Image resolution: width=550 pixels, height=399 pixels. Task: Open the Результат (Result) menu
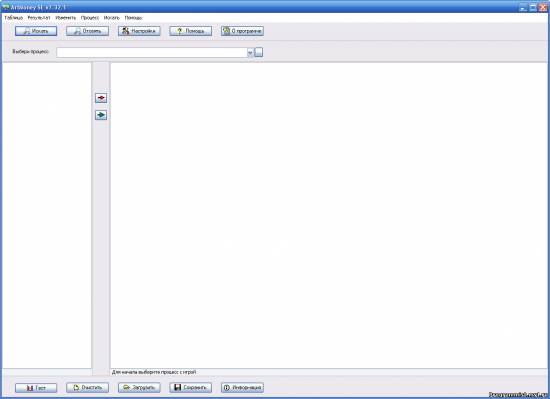click(x=39, y=18)
